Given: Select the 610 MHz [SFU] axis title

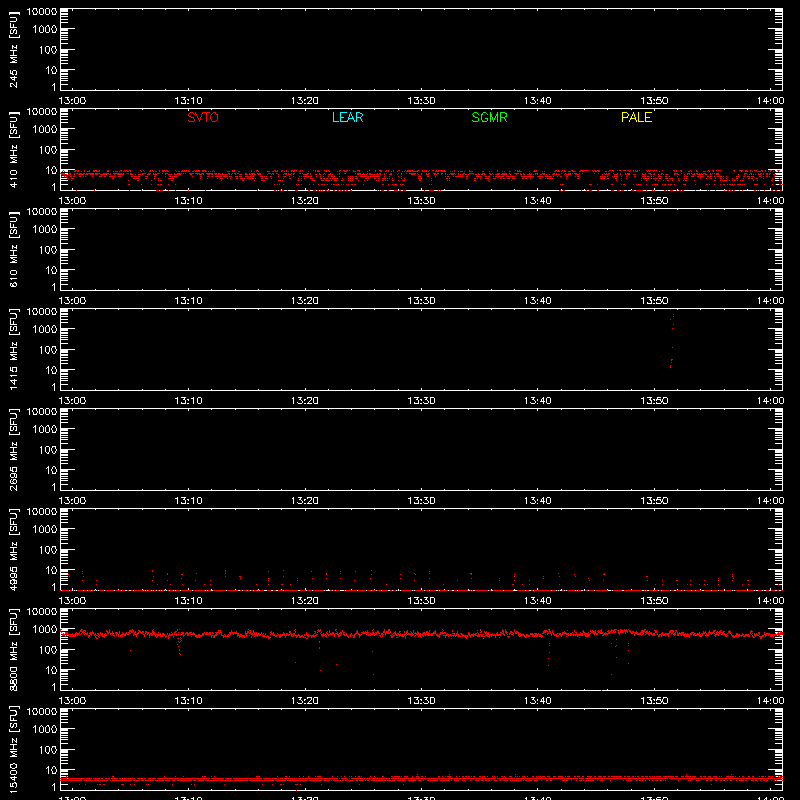Looking at the screenshot, I should 14,249.
